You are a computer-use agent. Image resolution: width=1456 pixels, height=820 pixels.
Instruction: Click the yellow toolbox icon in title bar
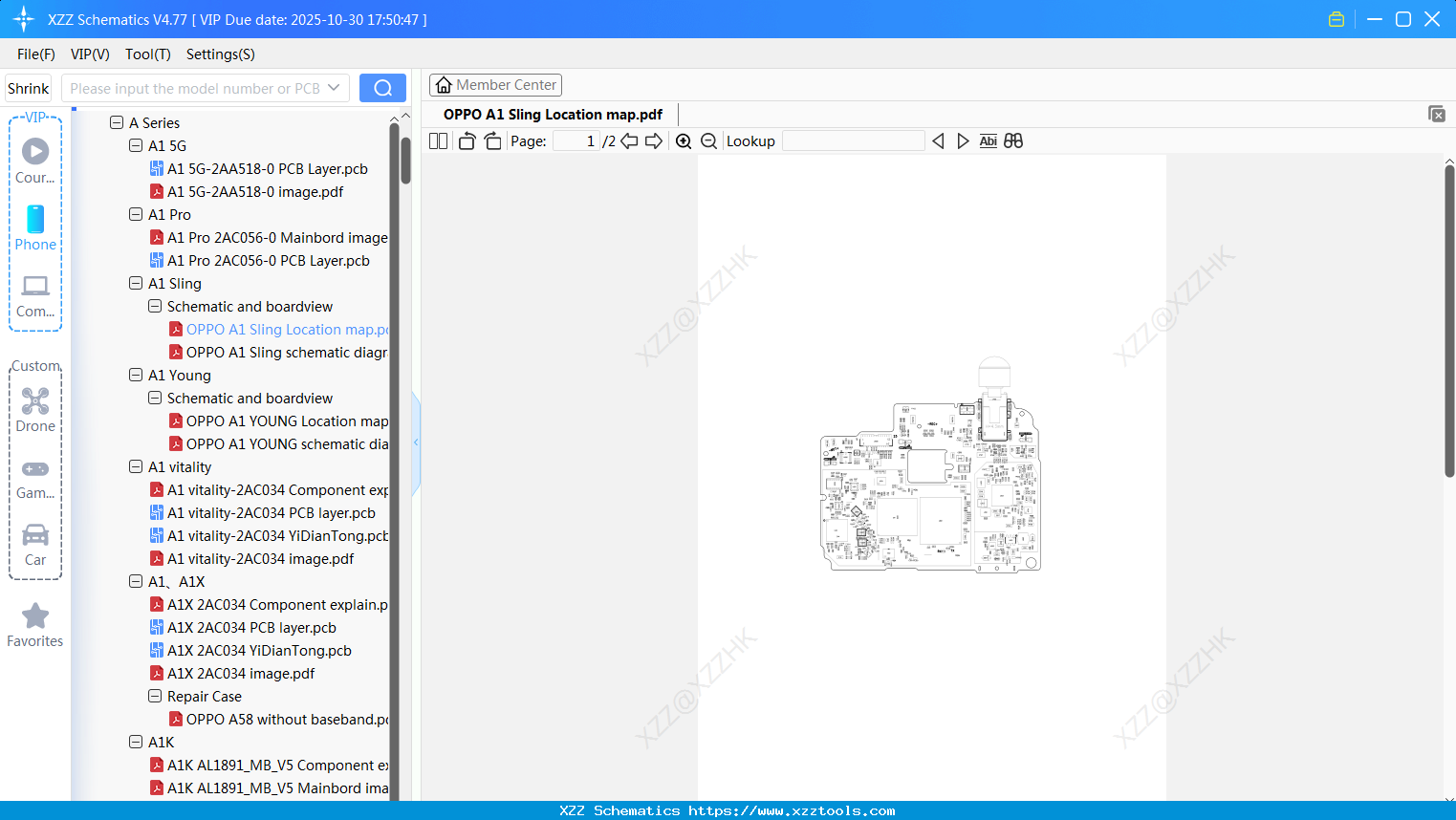point(1336,19)
